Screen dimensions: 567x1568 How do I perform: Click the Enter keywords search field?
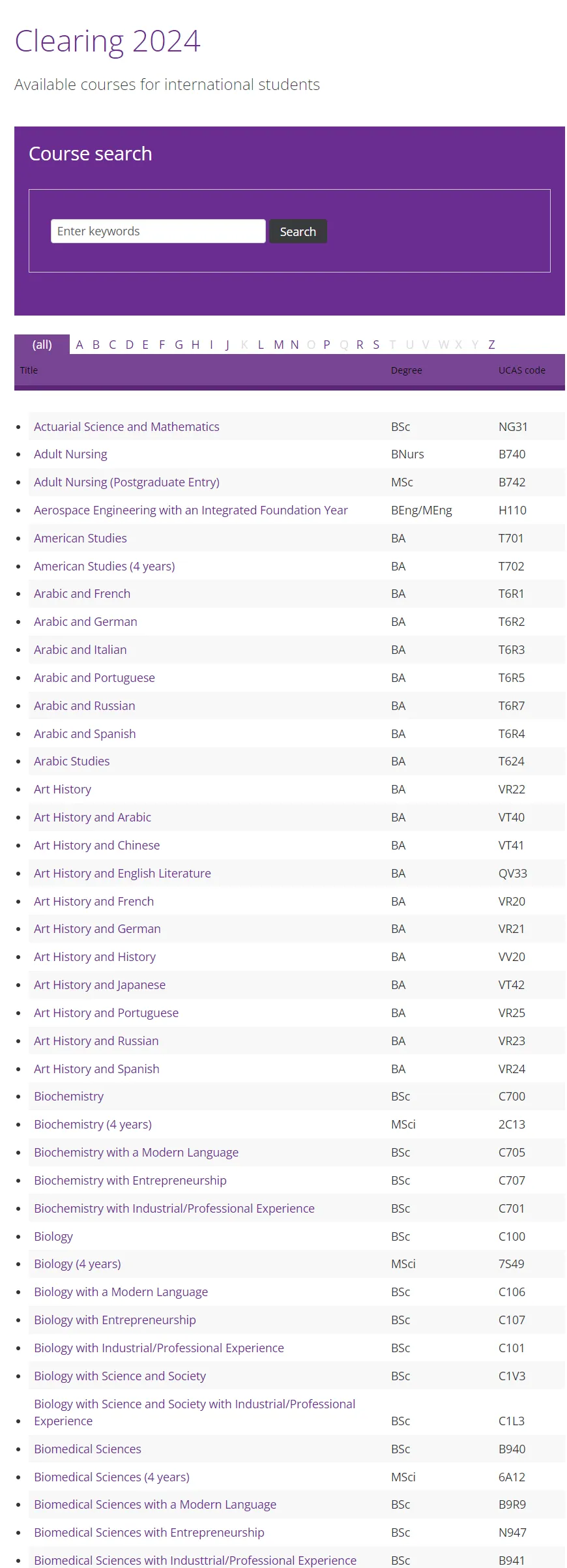point(158,231)
